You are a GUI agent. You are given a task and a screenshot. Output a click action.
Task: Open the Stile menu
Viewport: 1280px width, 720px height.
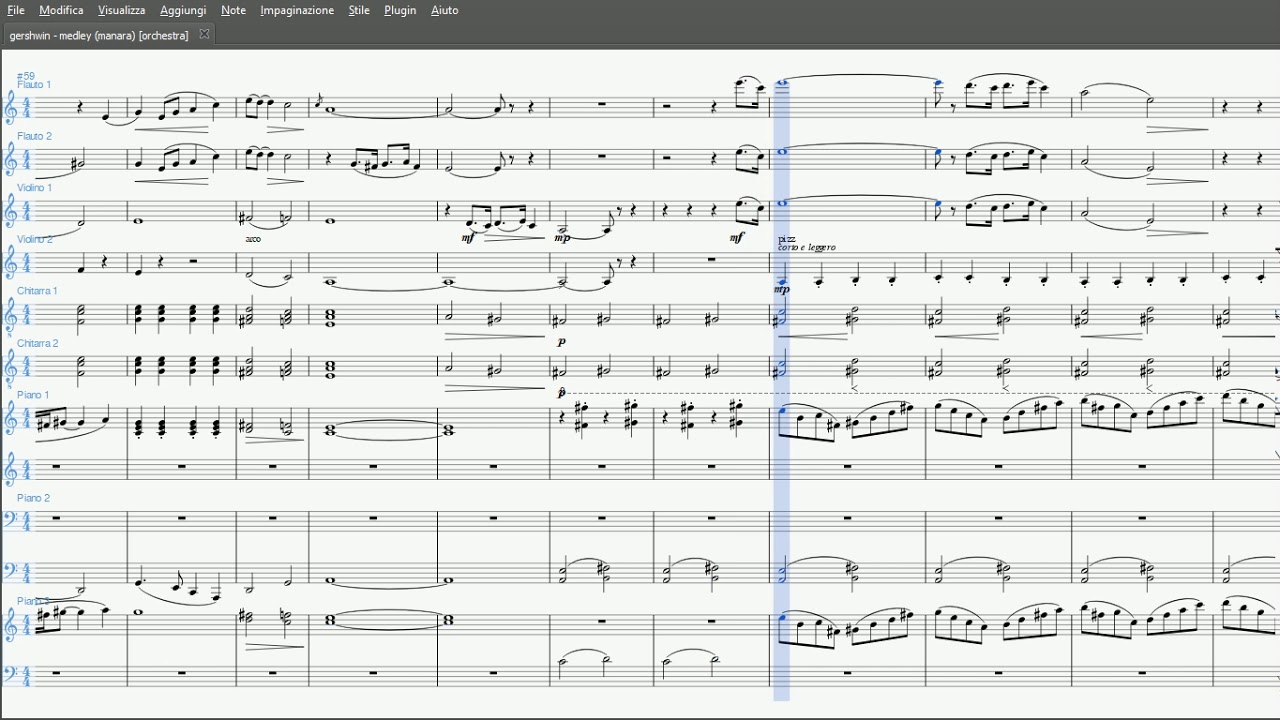(359, 10)
